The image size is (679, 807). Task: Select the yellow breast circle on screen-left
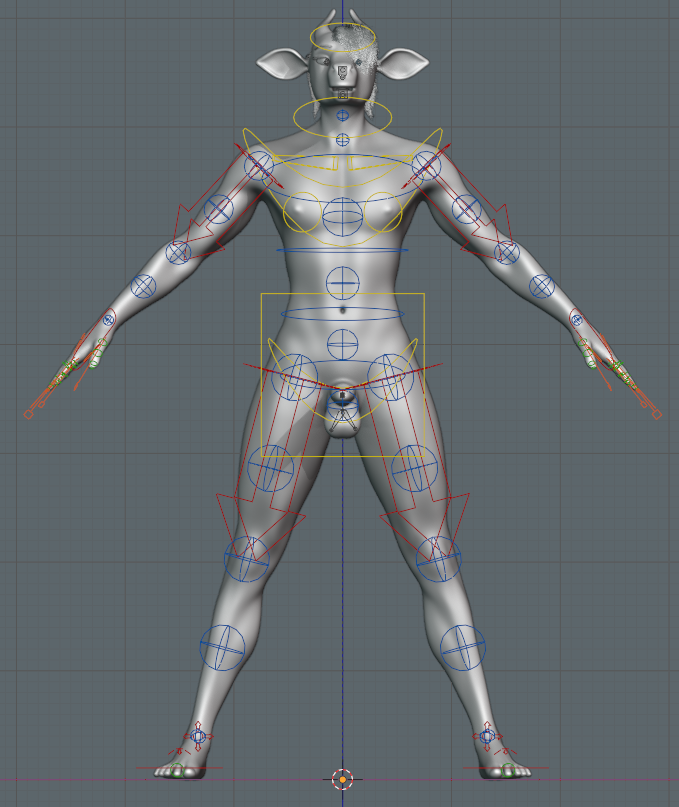(x=303, y=212)
